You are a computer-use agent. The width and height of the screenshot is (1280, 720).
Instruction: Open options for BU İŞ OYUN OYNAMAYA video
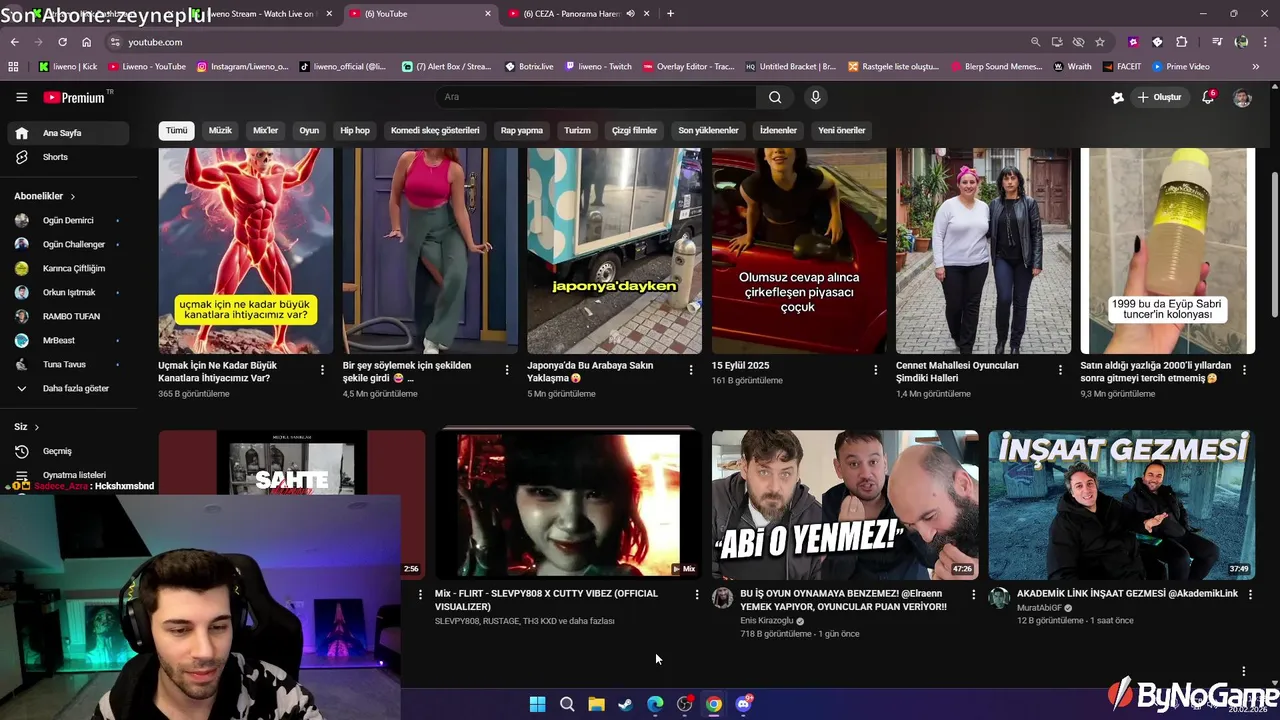973,594
